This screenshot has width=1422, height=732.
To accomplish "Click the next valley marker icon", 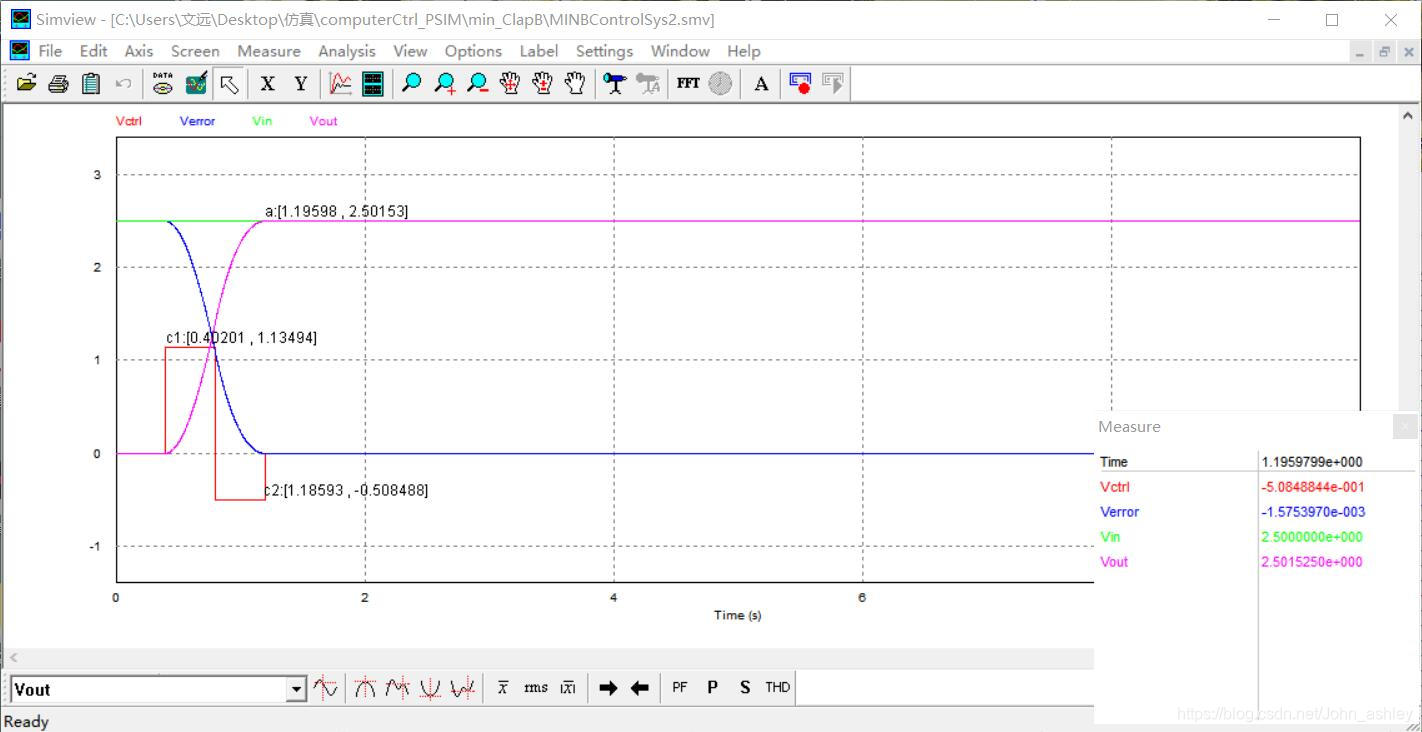I will [x=462, y=688].
